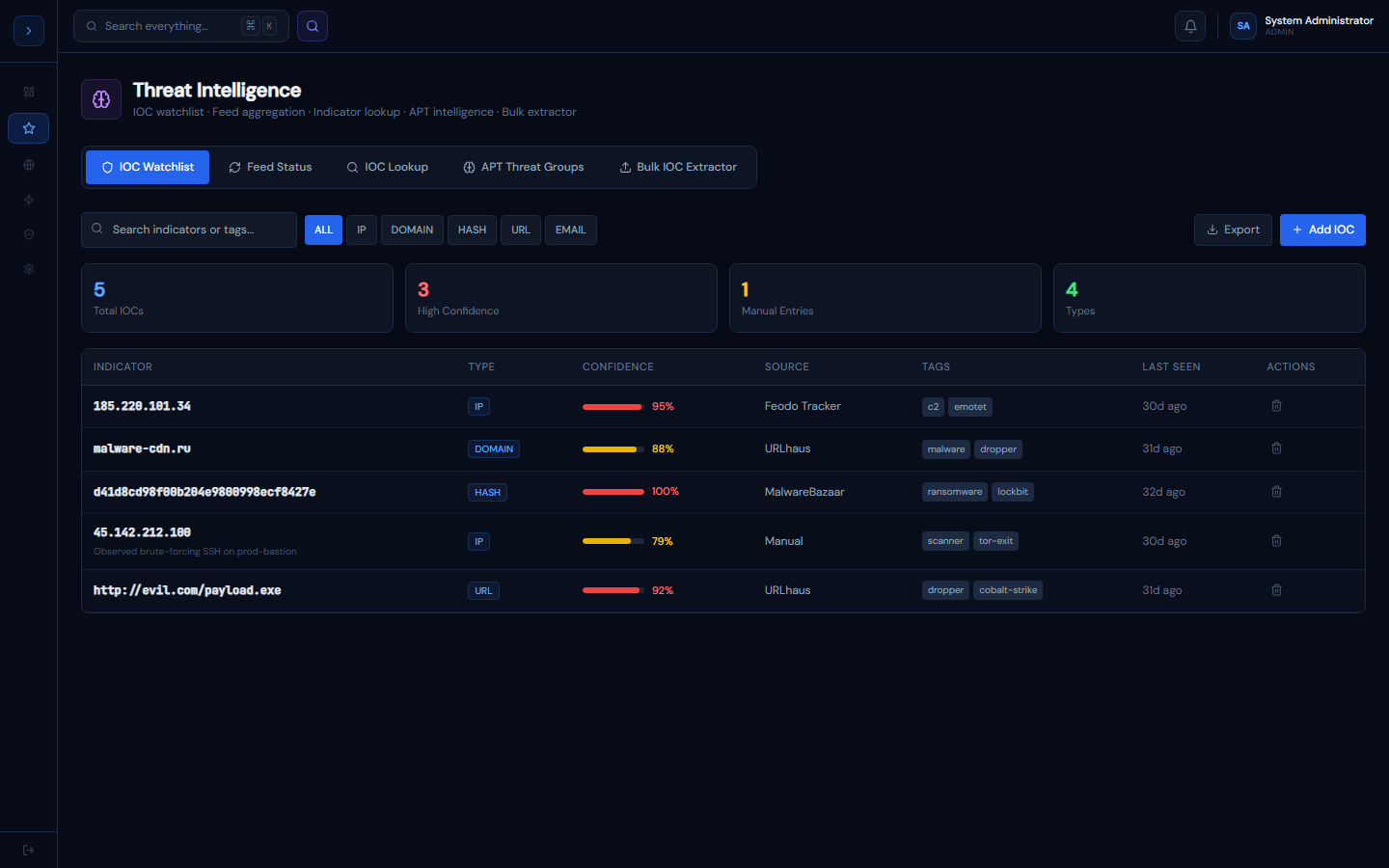Click the logout icon at sidebar bottom
1389x868 pixels.
point(29,850)
